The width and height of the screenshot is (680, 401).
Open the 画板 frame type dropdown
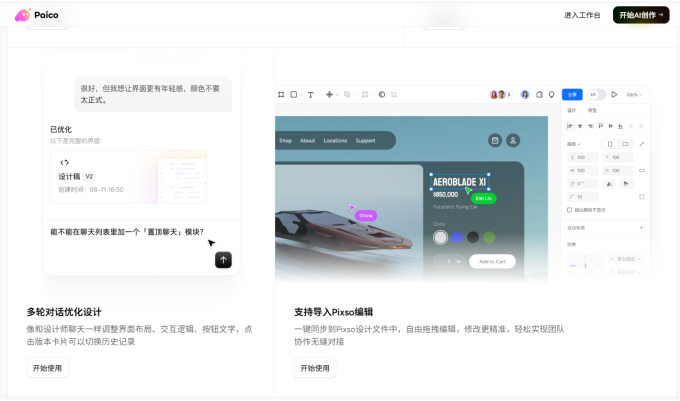pos(574,144)
